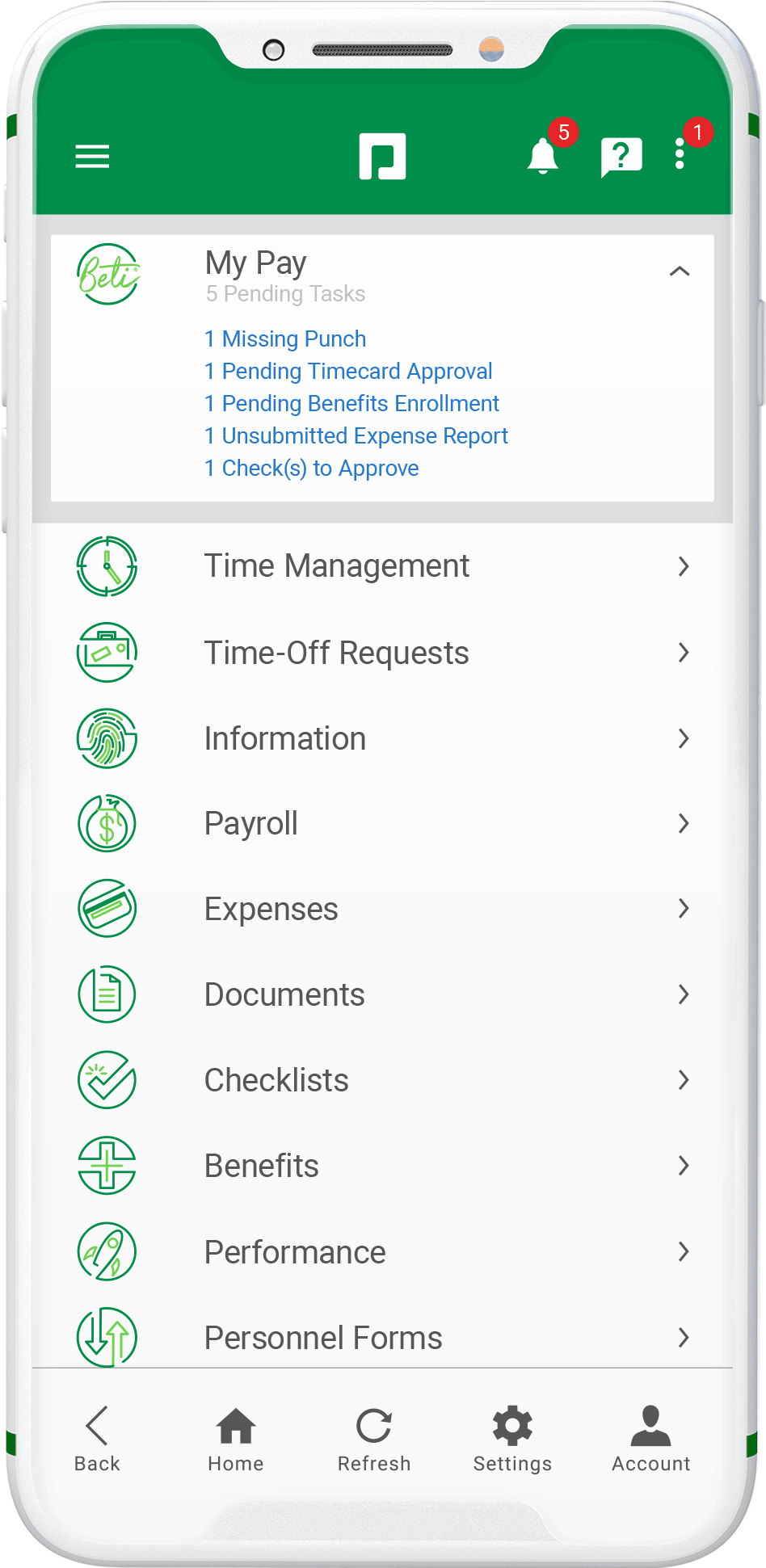The image size is (766, 1568).
Task: Tap the Information fingerprint icon
Action: coord(107,738)
